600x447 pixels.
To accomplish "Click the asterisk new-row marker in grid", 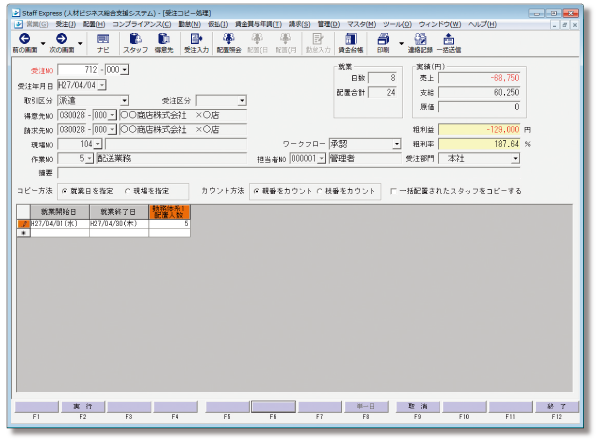I will pos(24,233).
